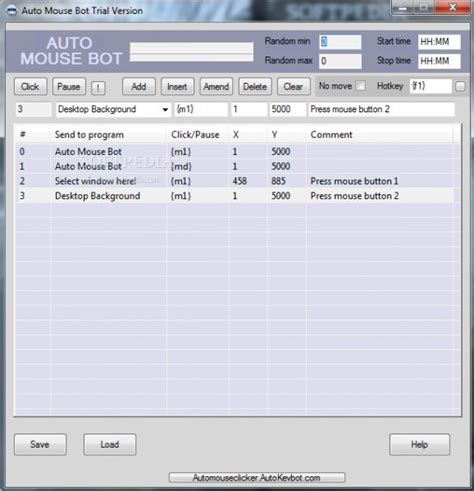Click the comment field 'Press mouse button 2'

pos(382,110)
